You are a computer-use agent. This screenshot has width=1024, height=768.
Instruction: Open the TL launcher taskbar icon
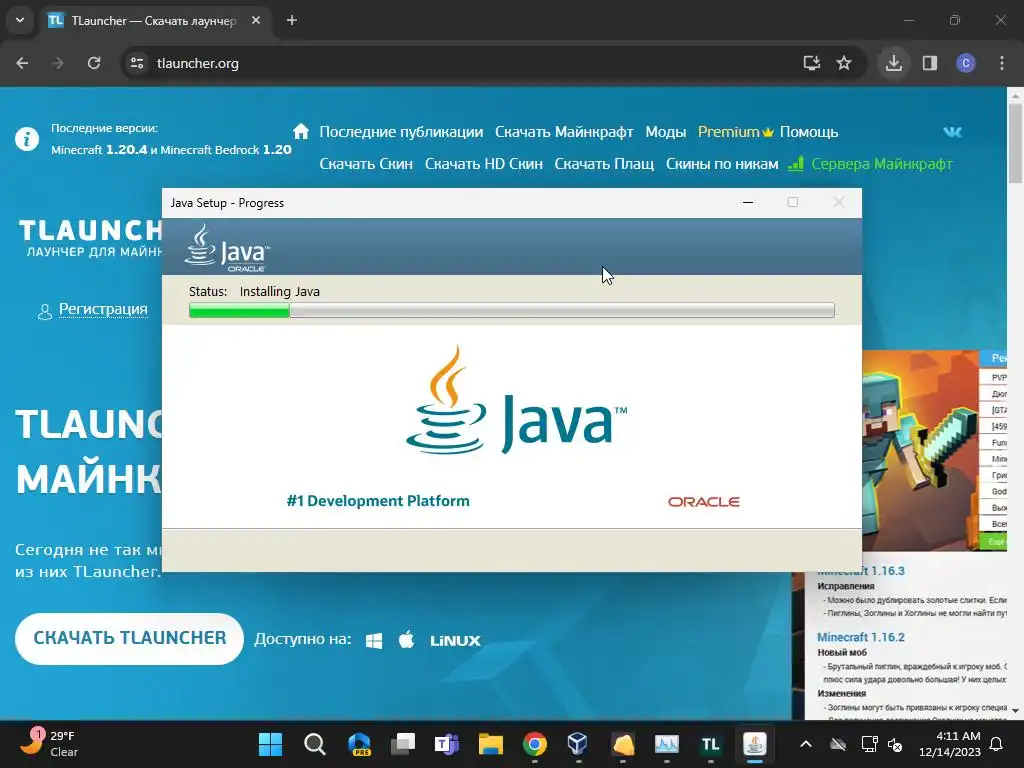[711, 744]
